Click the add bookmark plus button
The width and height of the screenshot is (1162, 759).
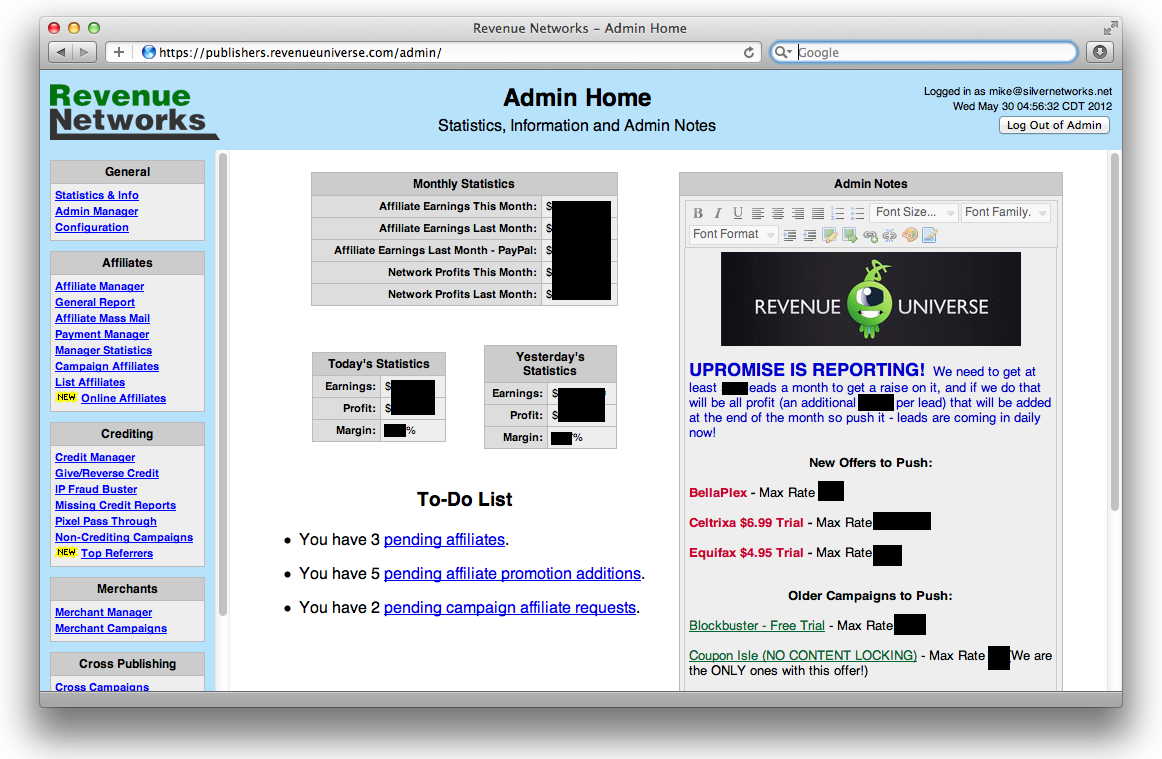tap(119, 52)
